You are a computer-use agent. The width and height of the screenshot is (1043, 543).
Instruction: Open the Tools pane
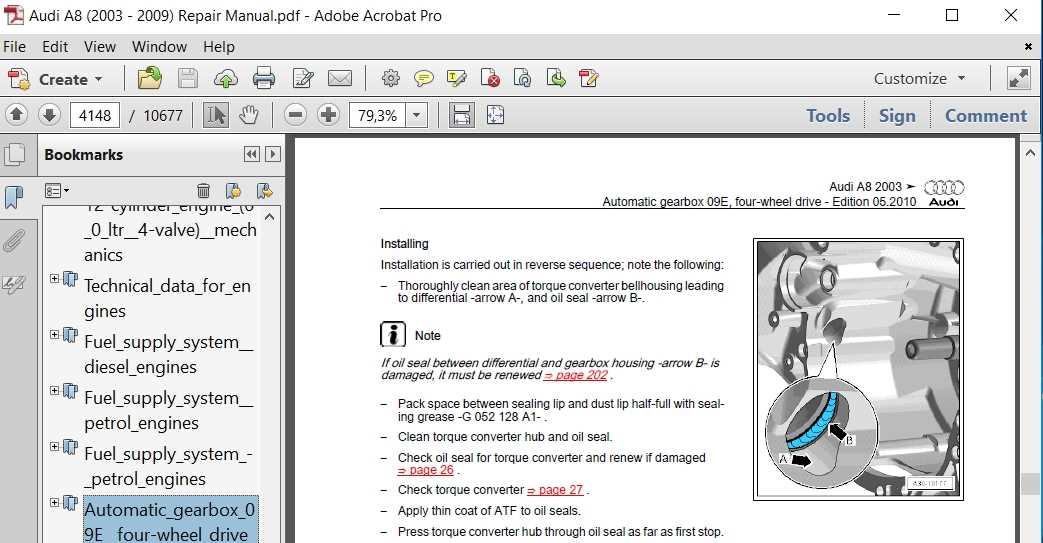click(x=828, y=116)
